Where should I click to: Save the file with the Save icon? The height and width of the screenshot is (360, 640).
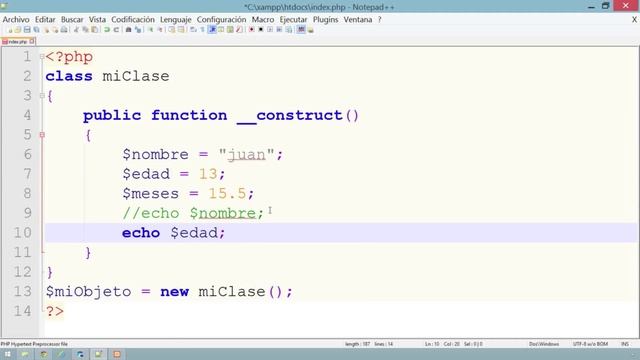(x=27, y=30)
